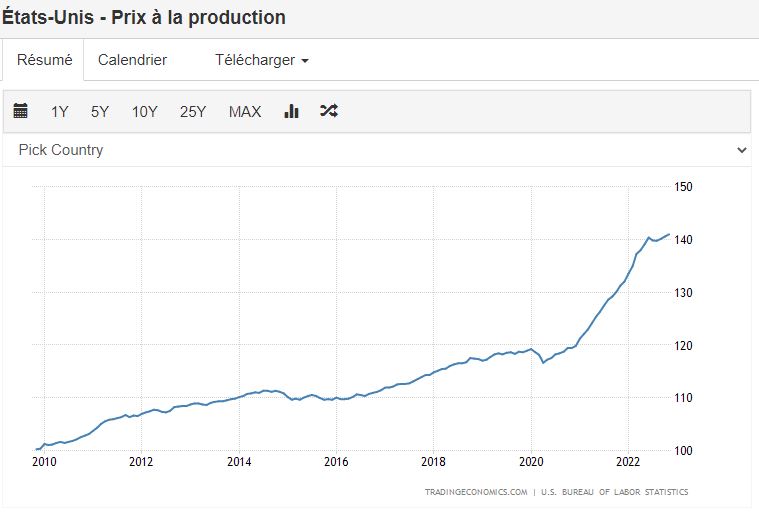Screen dimensions: 759x513
Task: Click the États-Unis - Prix à la production title
Action: (144, 17)
